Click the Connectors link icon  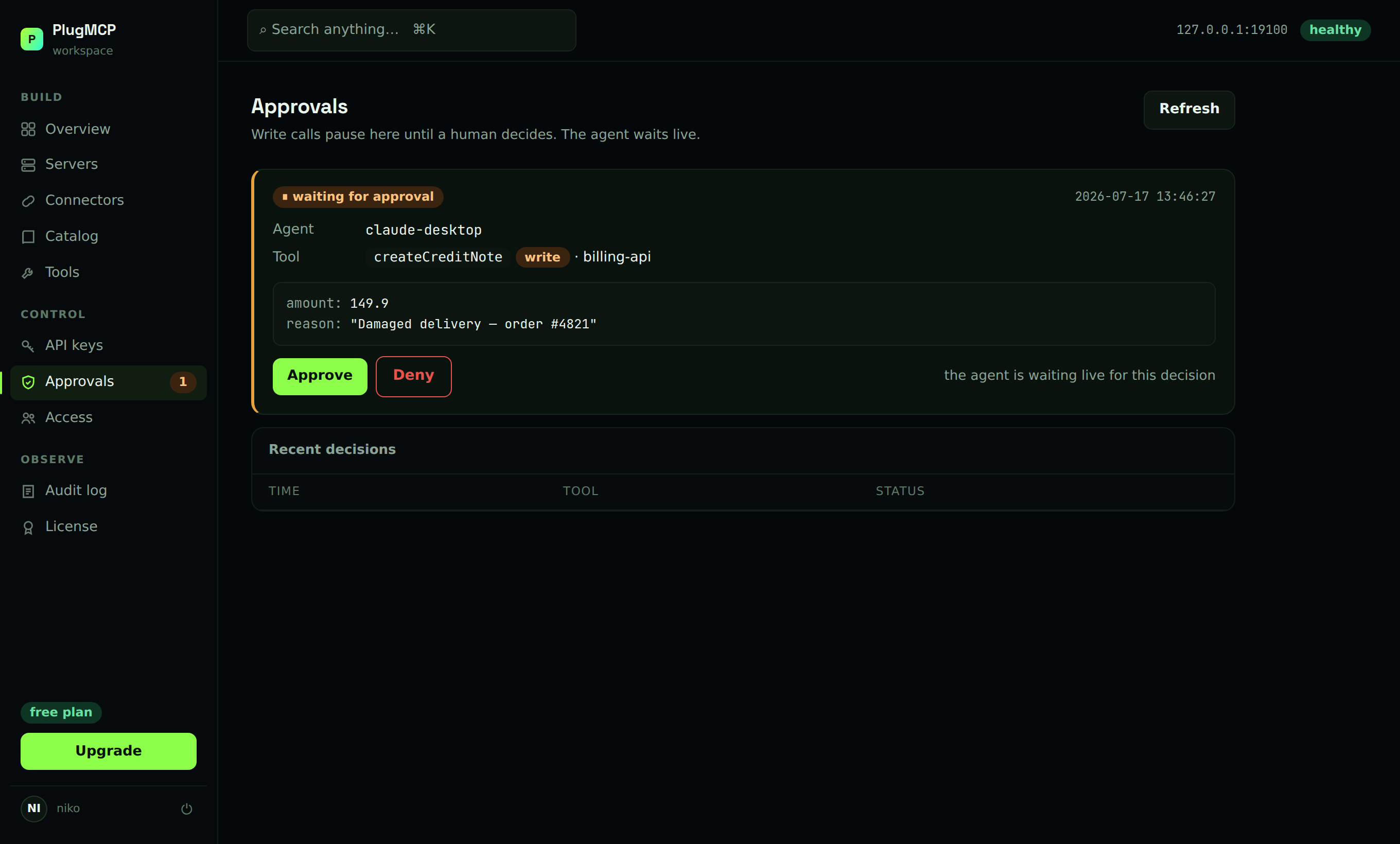click(x=28, y=201)
